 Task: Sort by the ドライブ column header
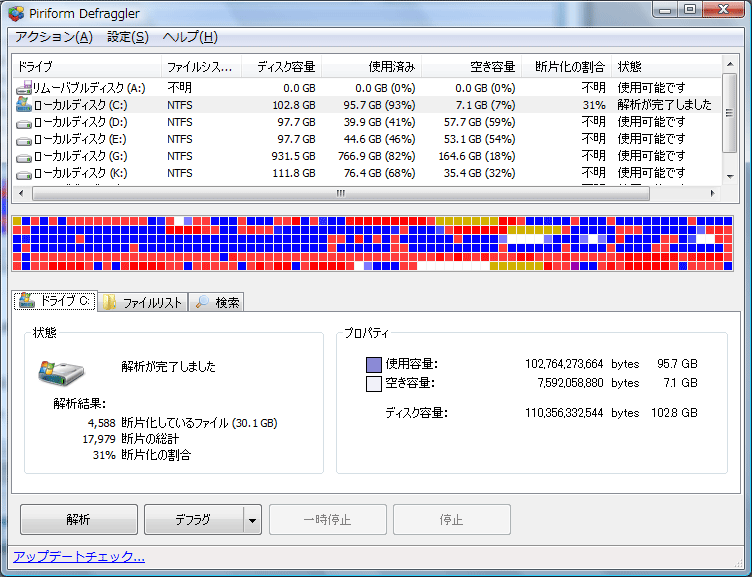pyautogui.click(x=87, y=67)
